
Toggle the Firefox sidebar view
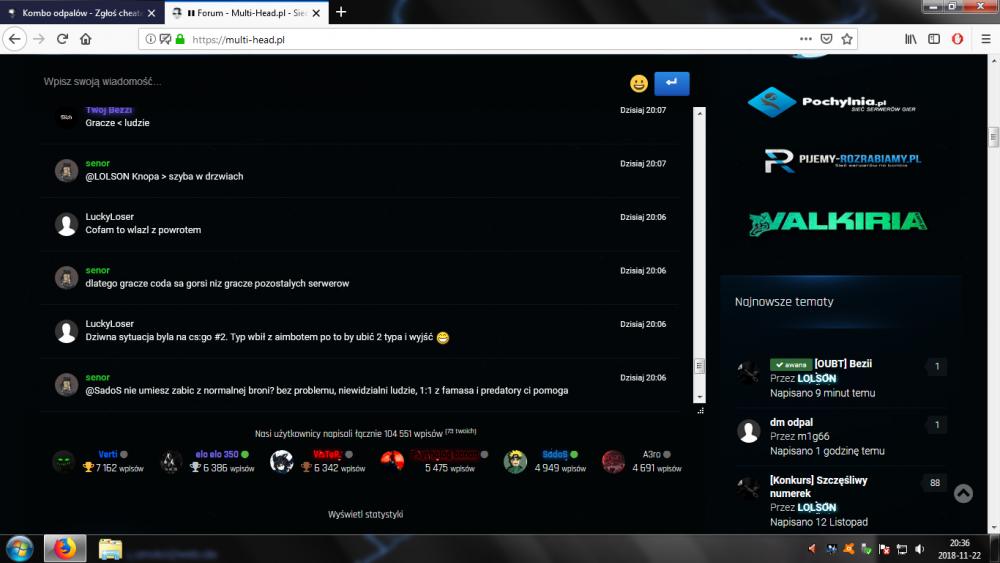tap(934, 39)
